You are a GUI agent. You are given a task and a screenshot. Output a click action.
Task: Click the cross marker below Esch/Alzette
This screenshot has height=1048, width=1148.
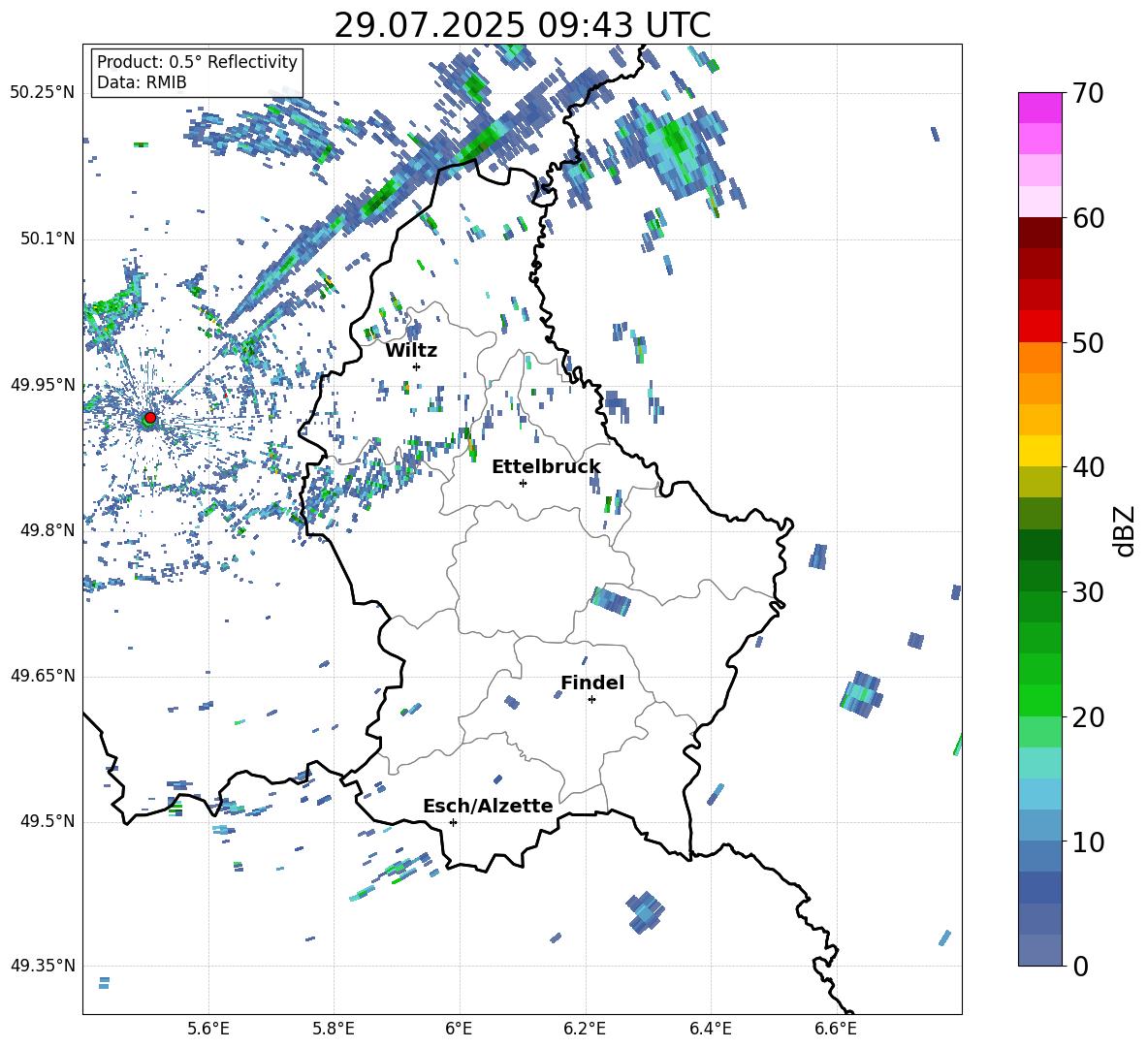pos(453,822)
